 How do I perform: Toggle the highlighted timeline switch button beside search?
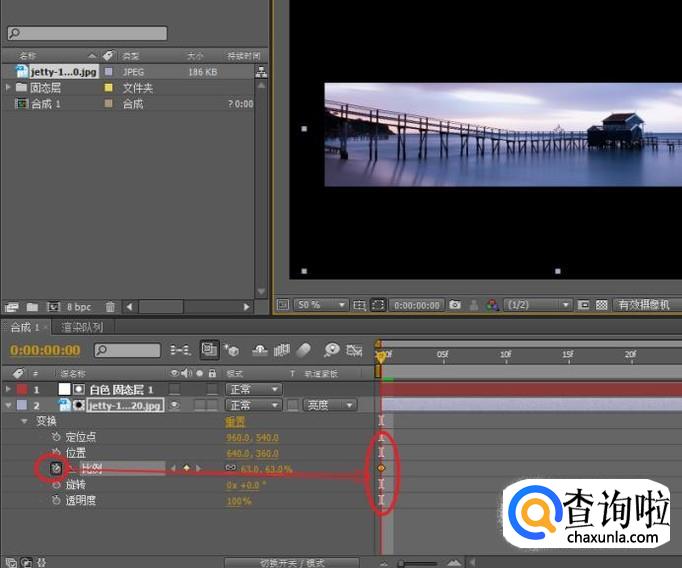click(209, 350)
